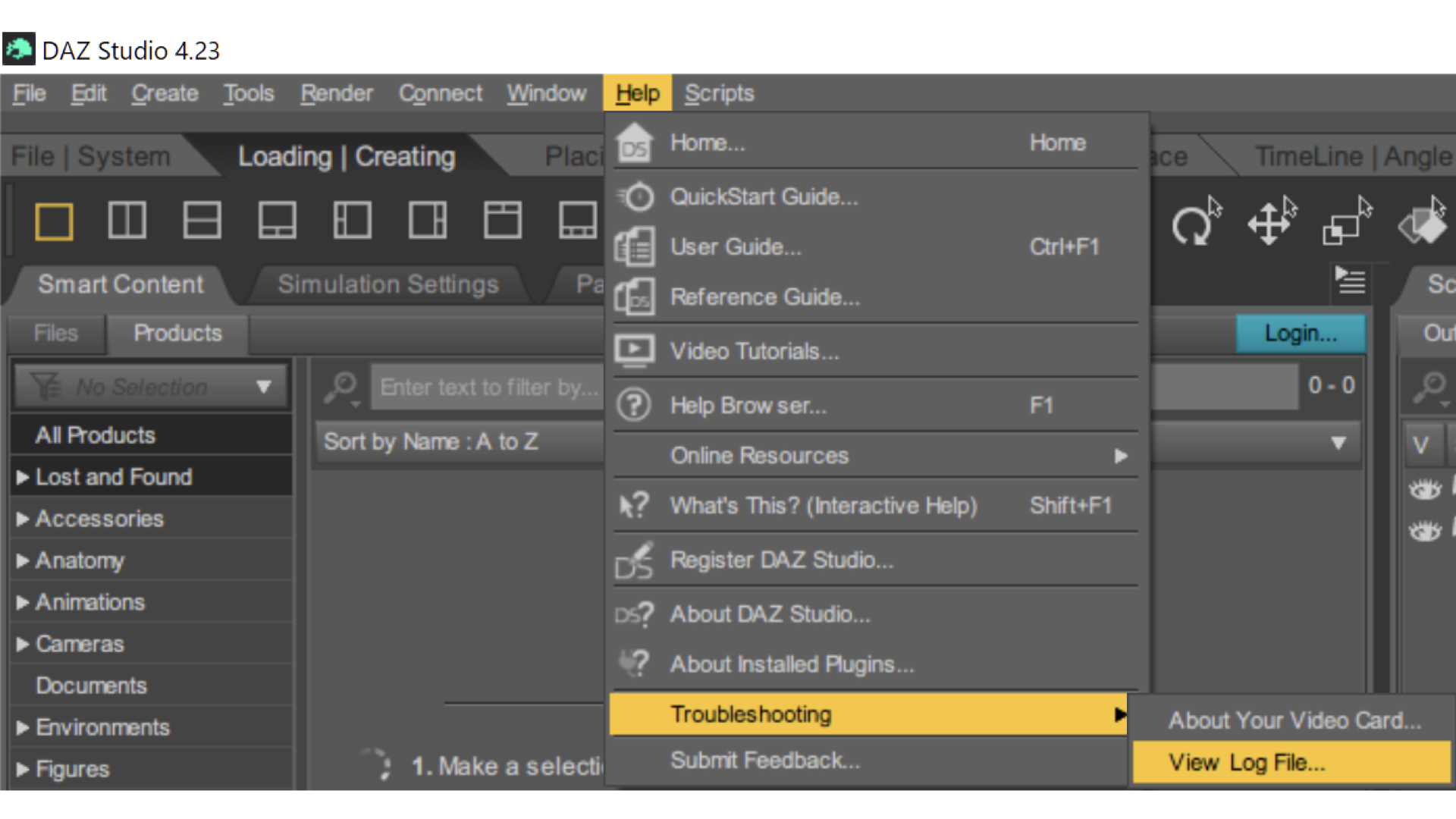Select the Rotate tool icon
1456x819 pixels.
(1196, 222)
